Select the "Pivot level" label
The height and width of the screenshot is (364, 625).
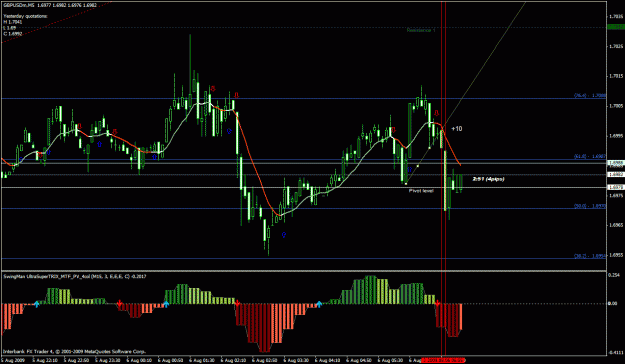(x=421, y=191)
